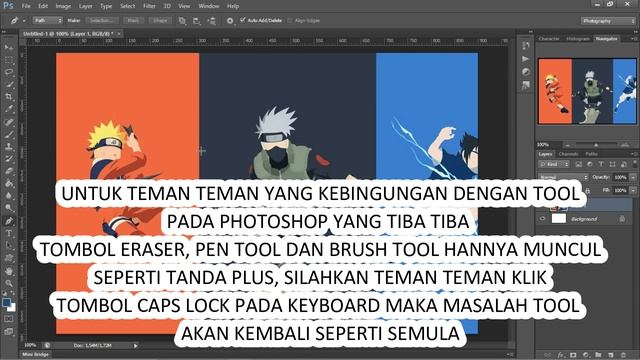640x360 pixels.
Task: Open the Opacity slider arrow
Action: point(633,177)
